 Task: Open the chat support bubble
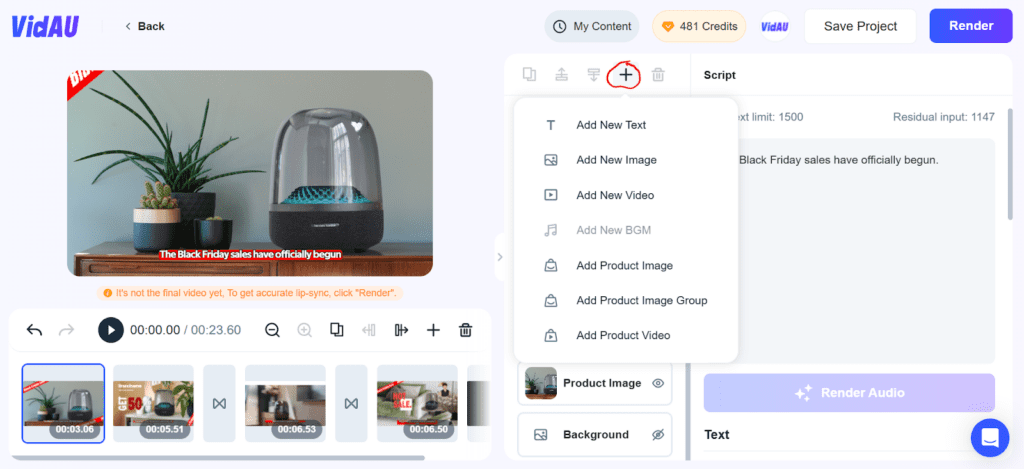pyautogui.click(x=990, y=438)
